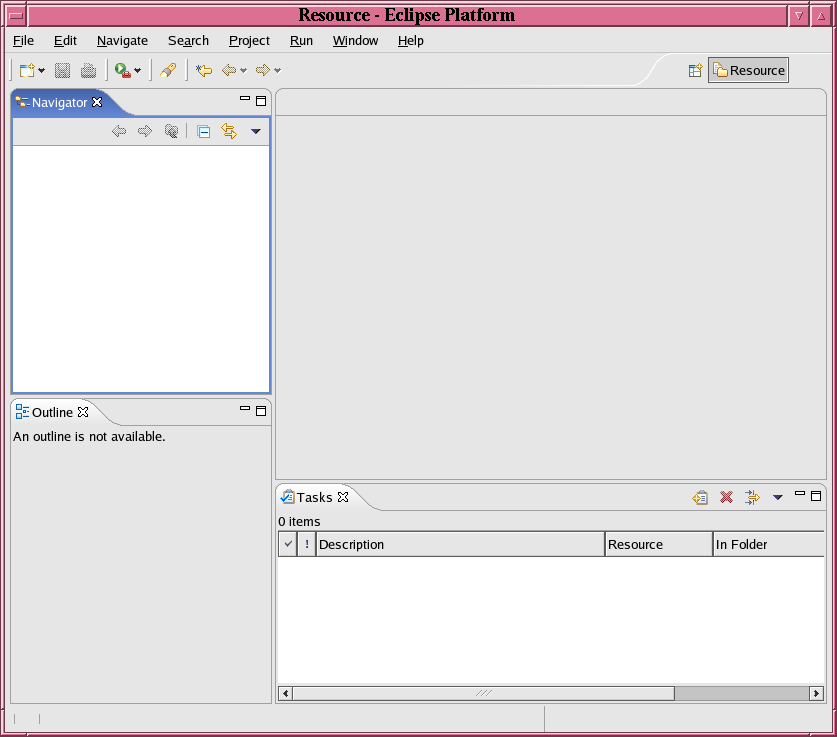Toggle Link with Editor in Navigator
837x737 pixels.
pyautogui.click(x=229, y=131)
